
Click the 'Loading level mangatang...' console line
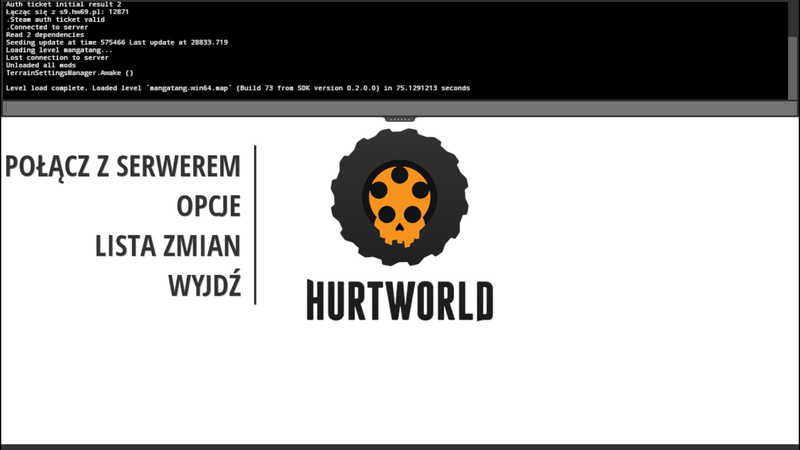[59, 50]
